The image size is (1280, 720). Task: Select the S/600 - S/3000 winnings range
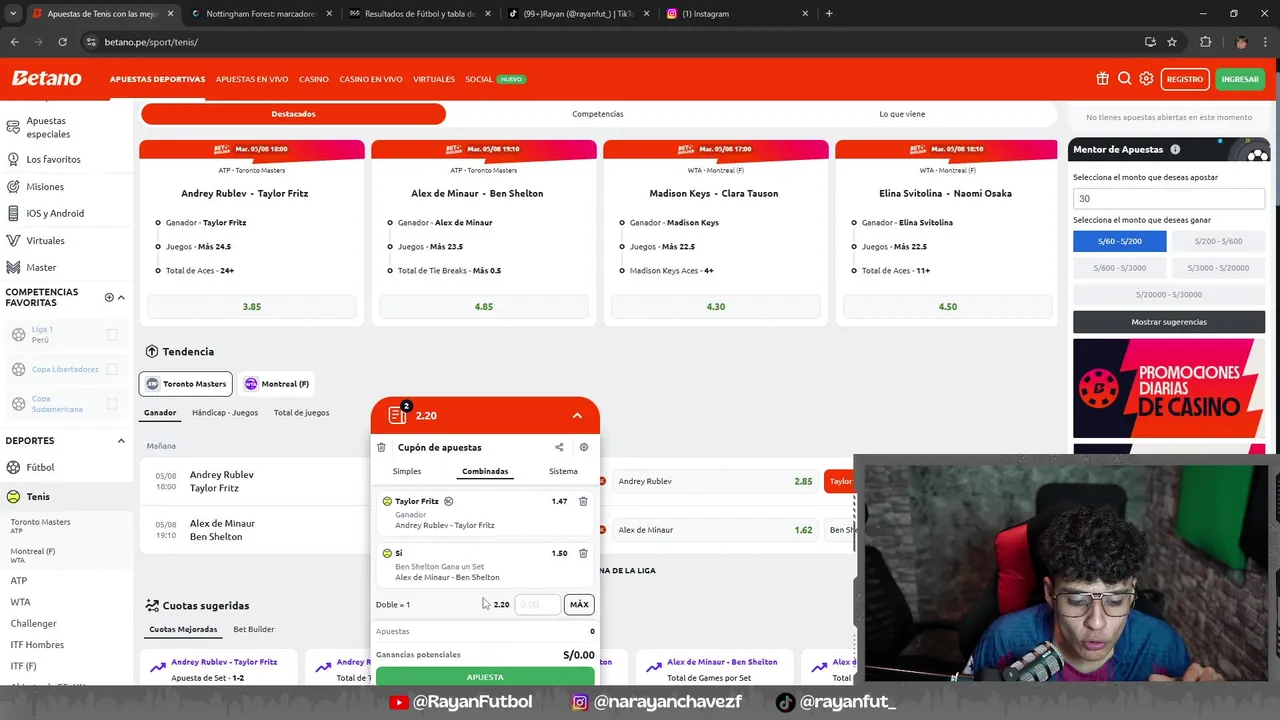tap(1119, 268)
